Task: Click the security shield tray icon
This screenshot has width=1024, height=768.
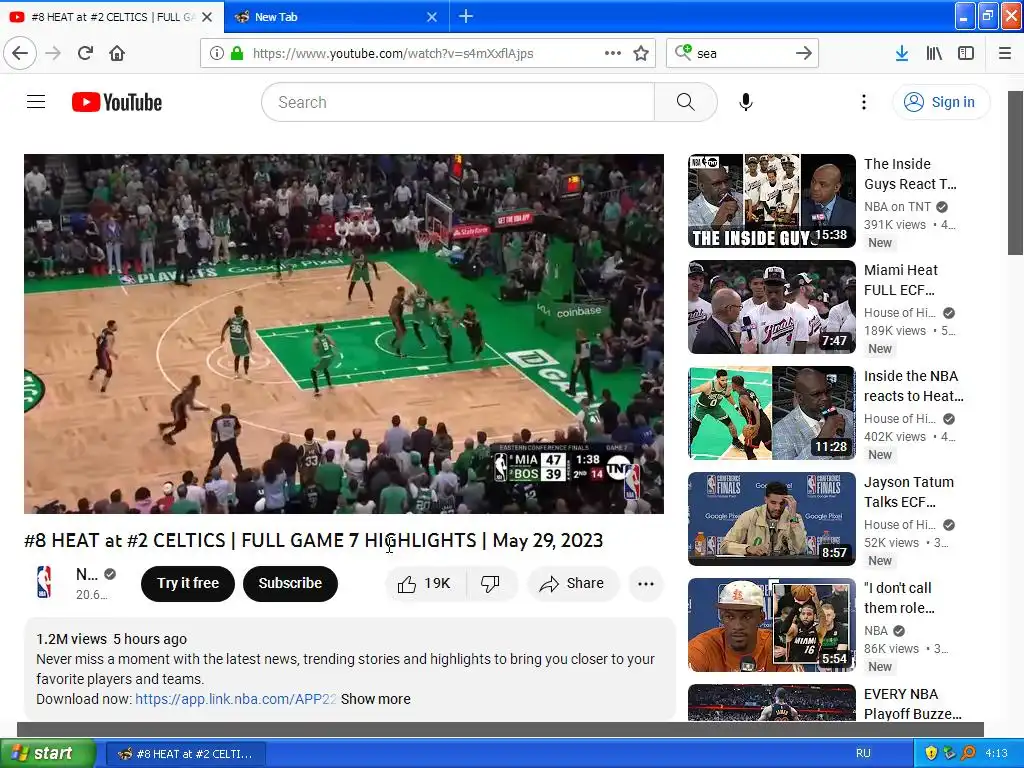Action: 931,753
